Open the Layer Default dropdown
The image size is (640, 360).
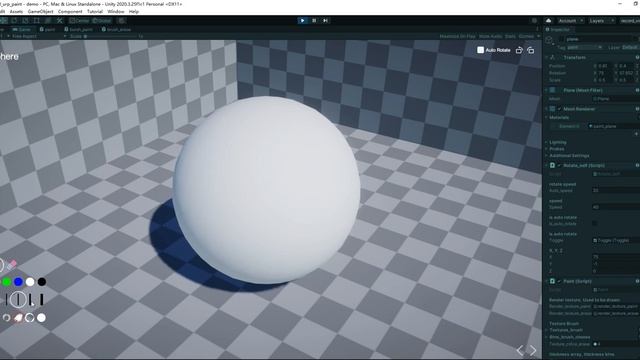point(630,47)
